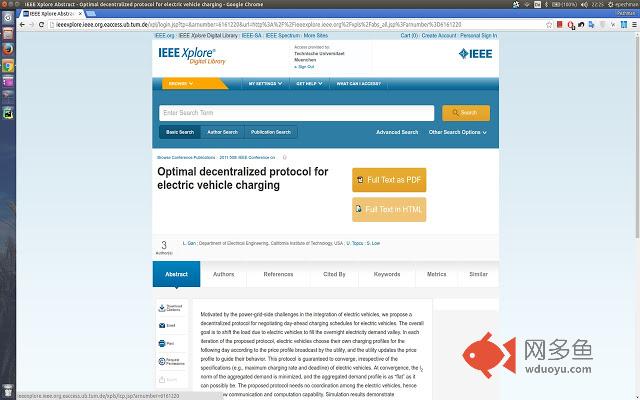Screen dimensions: 640x400
Task: Click the More Sites link
Action: click(x=316, y=36)
